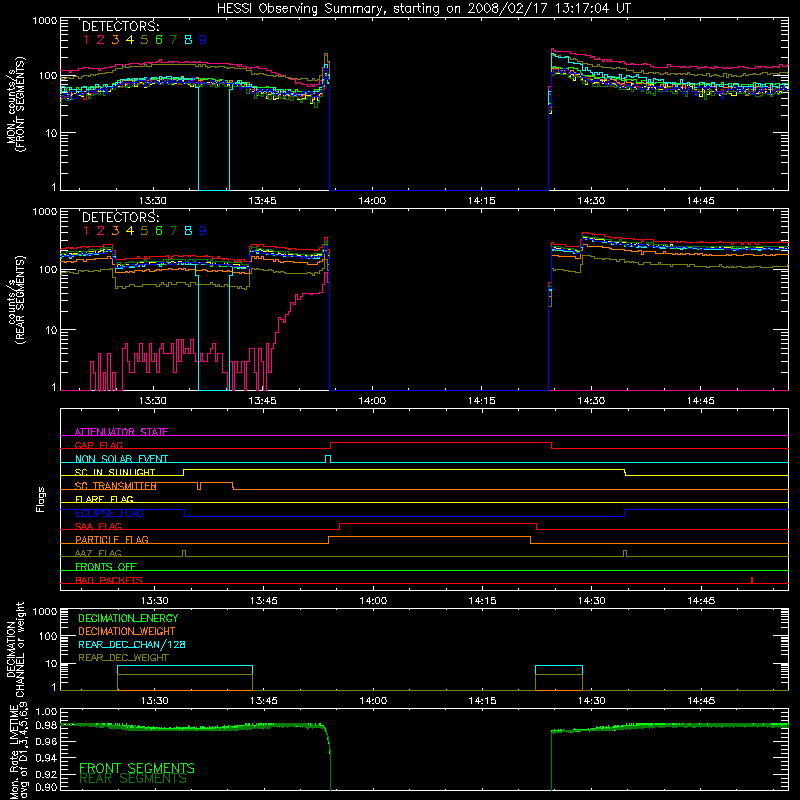Screen dimensions: 800x800
Task: Click the FLARE_FLAG label
Action: [x=104, y=499]
